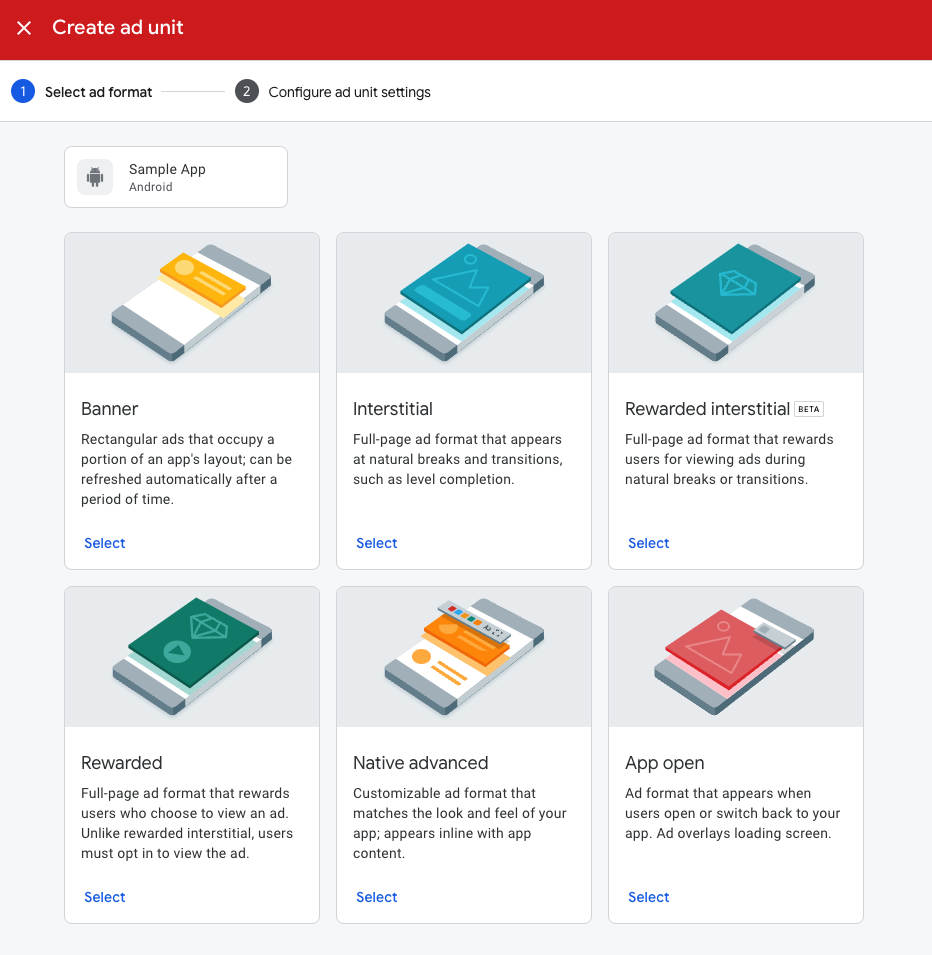Click the App open format illustration
This screenshot has width=932, height=955.
pos(735,656)
